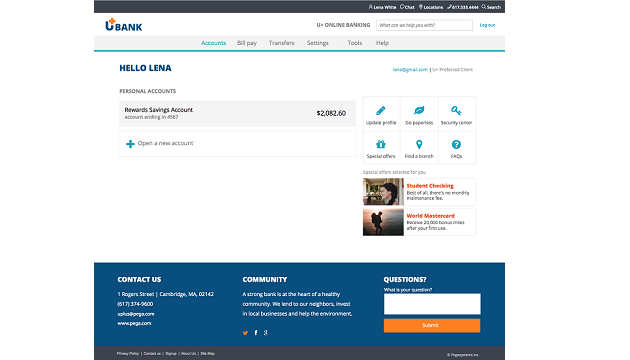
Task: Open the Transfers tab
Action: [281, 43]
